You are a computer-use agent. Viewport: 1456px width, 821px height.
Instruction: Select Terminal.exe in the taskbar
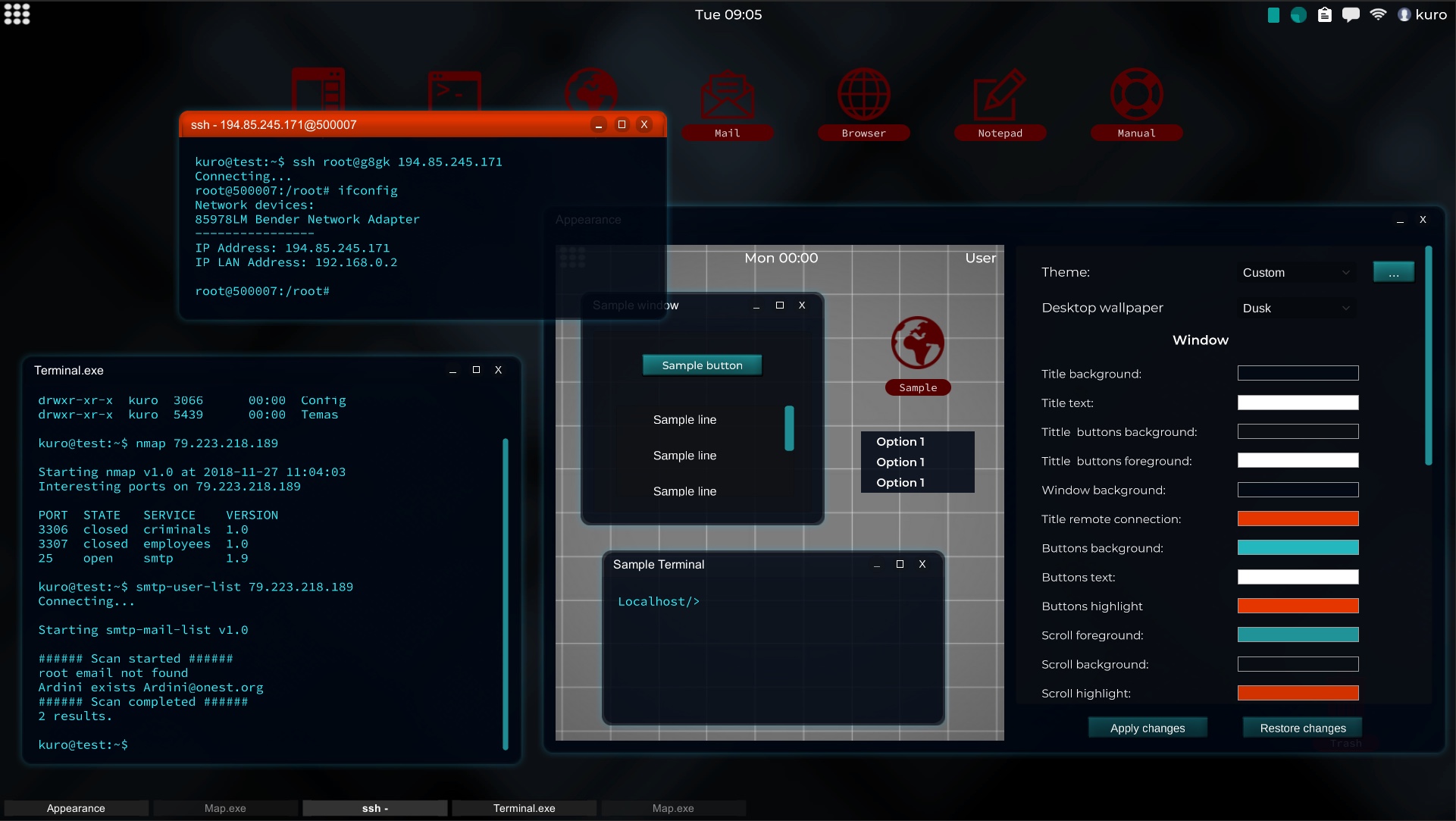pos(524,808)
